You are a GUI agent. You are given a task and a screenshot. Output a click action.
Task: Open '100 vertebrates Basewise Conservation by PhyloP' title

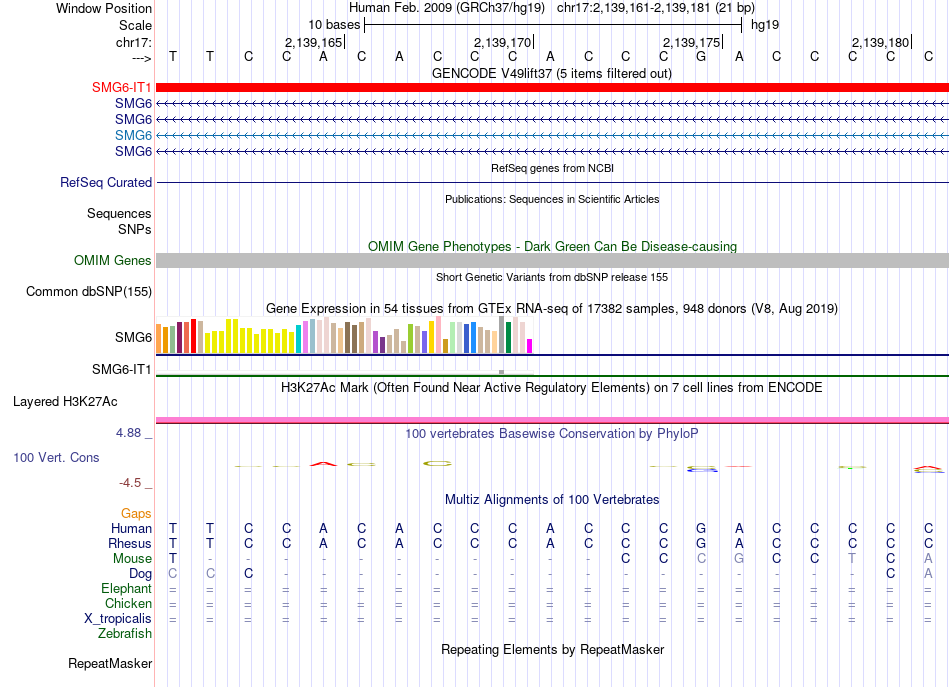tap(552, 433)
